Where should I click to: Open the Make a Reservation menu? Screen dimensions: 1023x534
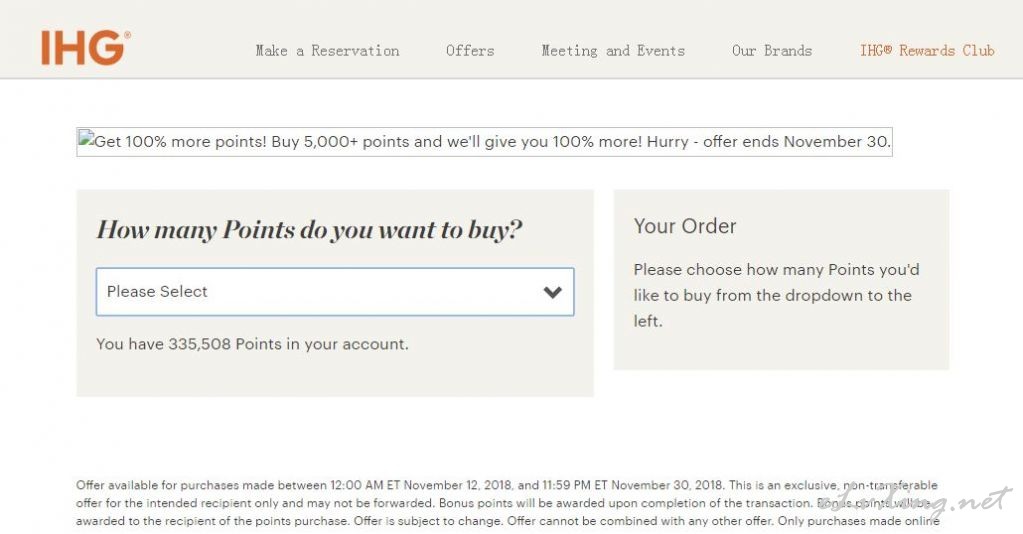[327, 51]
